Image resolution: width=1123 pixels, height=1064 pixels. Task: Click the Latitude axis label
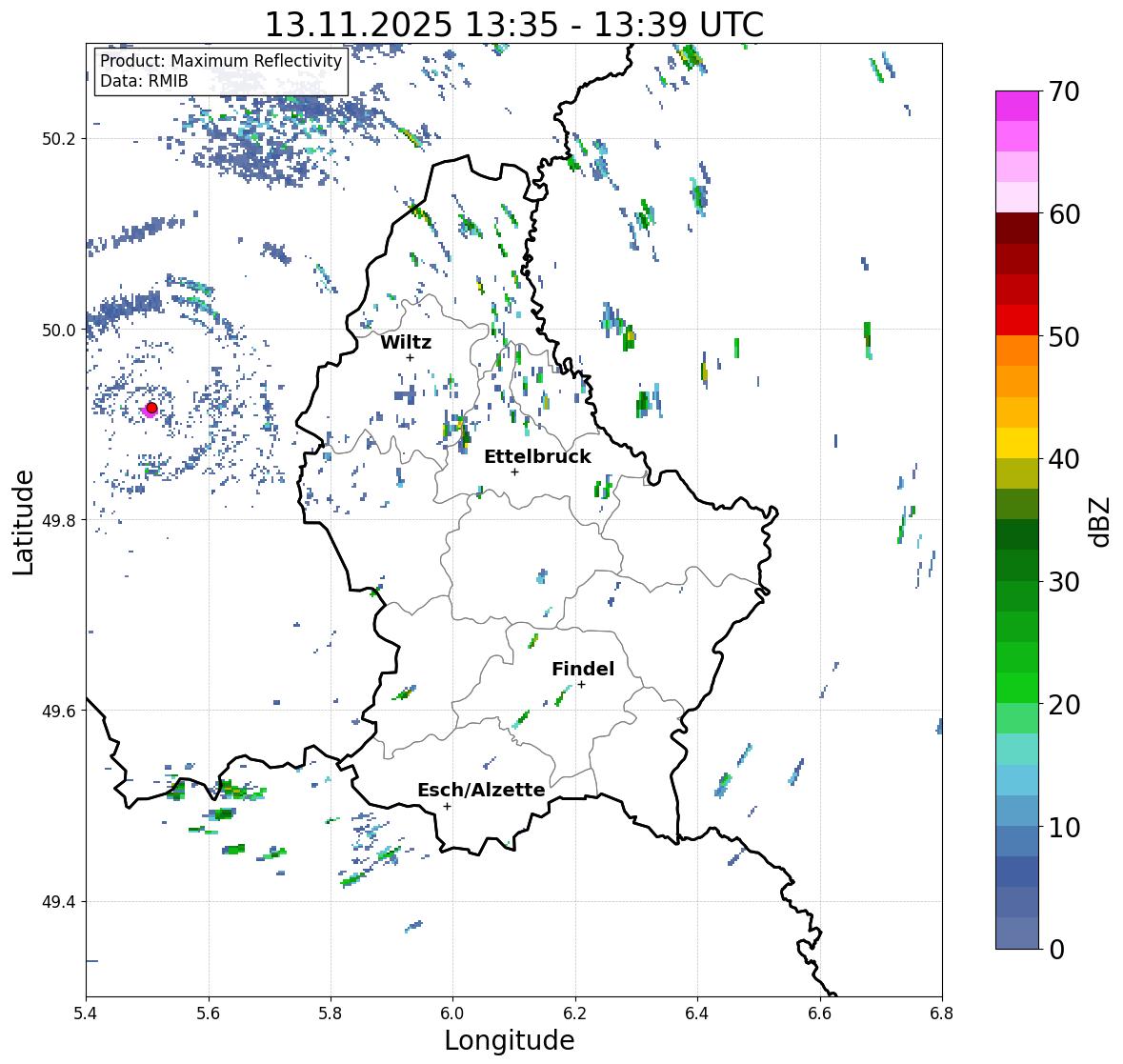coord(23,522)
